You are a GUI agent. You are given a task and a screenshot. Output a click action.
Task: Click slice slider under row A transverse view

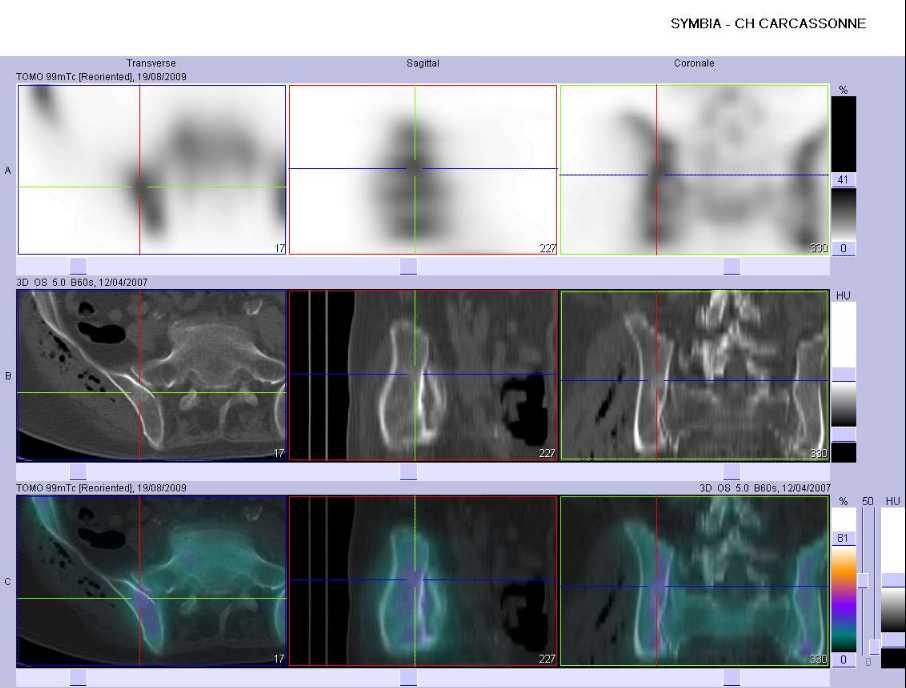78,266
